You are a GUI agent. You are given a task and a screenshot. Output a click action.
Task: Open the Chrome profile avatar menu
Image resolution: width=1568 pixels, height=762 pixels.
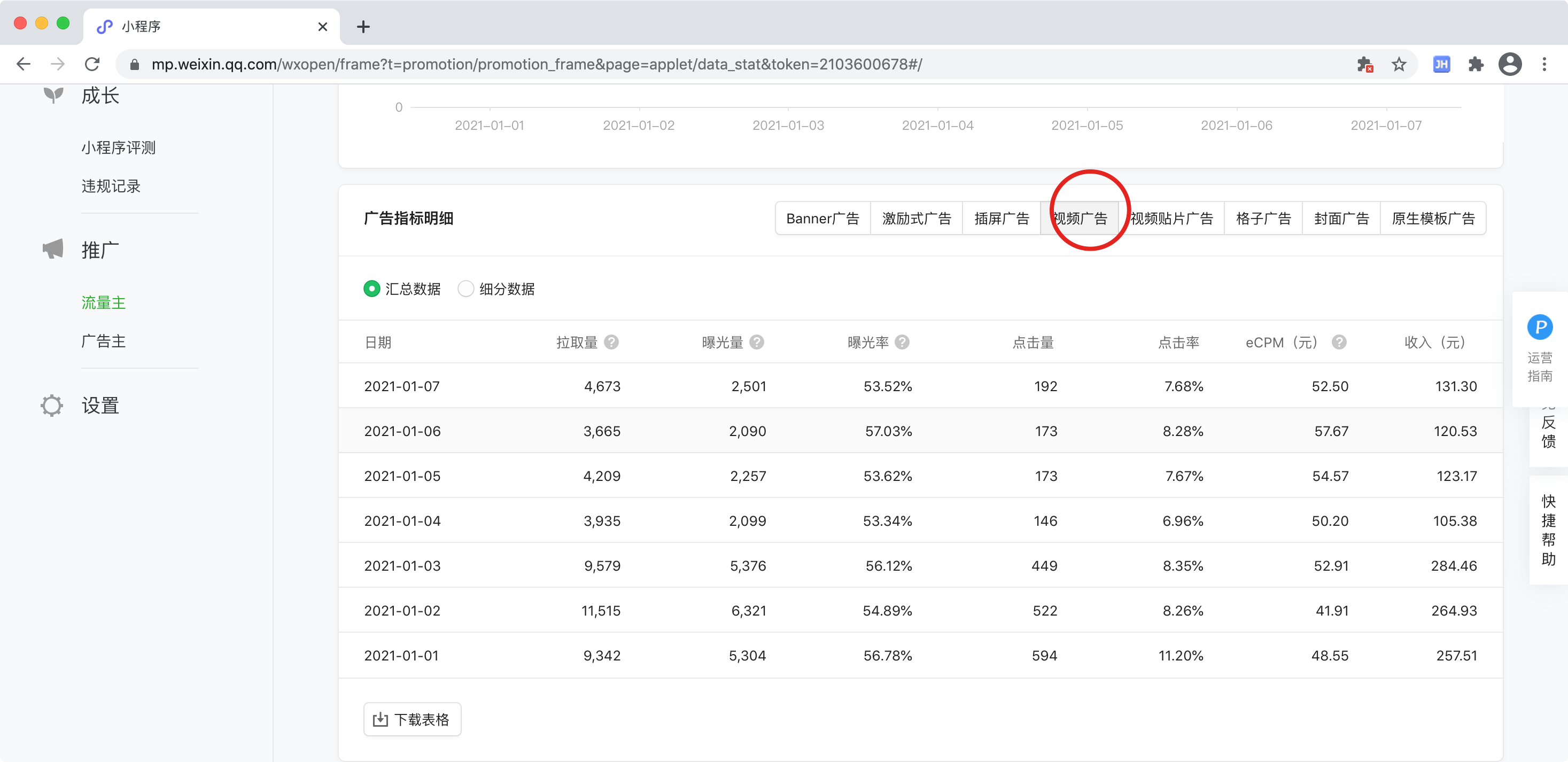coord(1510,64)
